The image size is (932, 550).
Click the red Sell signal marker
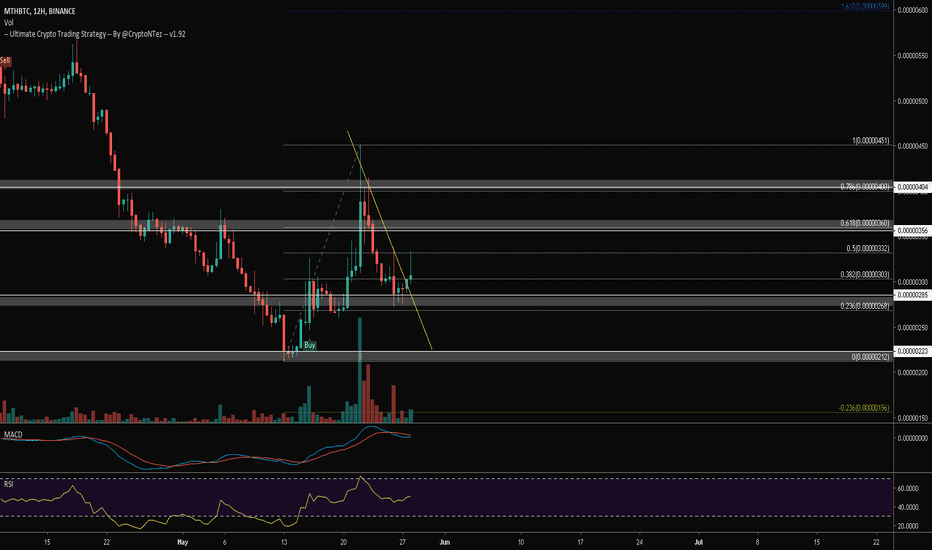[5, 61]
